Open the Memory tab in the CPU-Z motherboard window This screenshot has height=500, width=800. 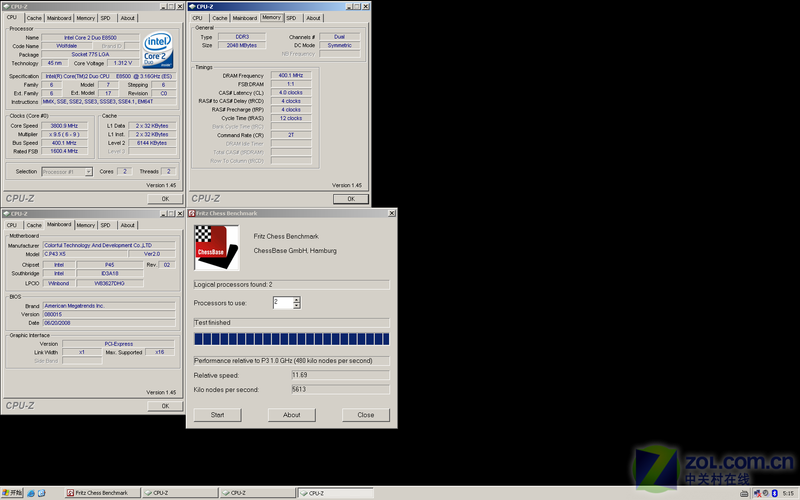click(86, 225)
